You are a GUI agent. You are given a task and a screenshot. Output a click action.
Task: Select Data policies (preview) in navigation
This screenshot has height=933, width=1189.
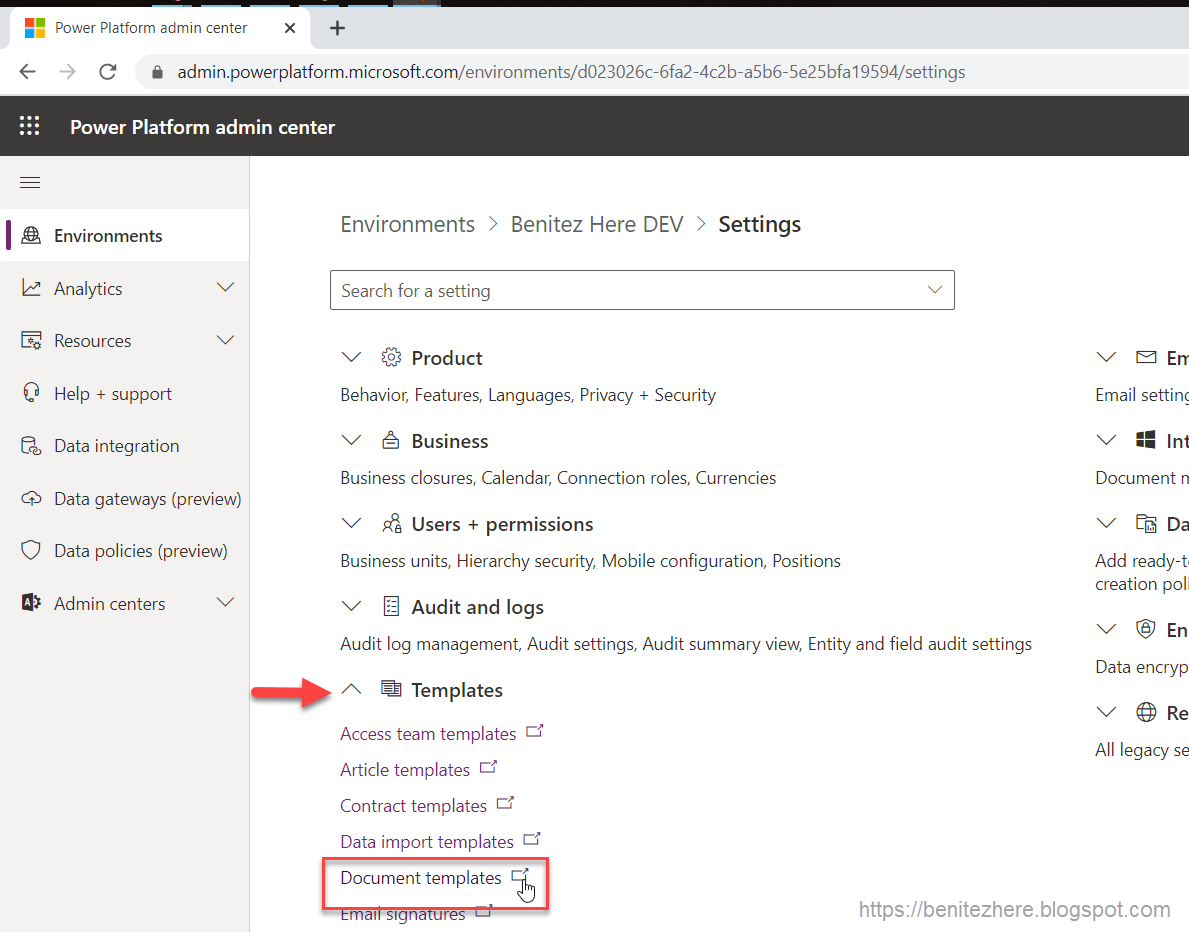point(125,551)
